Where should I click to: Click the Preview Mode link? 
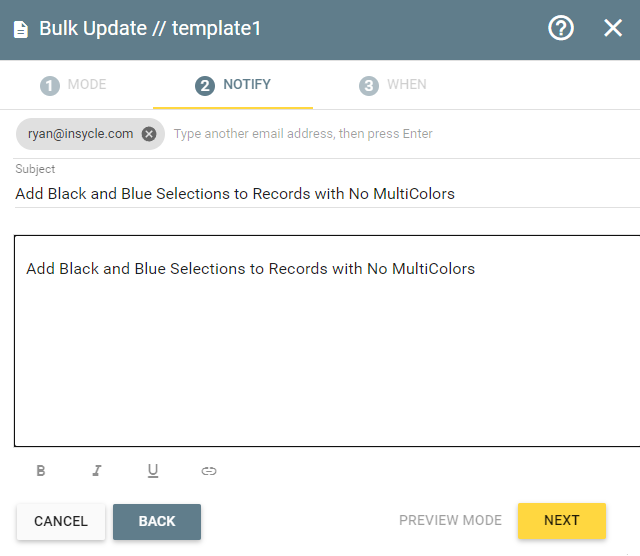point(450,520)
